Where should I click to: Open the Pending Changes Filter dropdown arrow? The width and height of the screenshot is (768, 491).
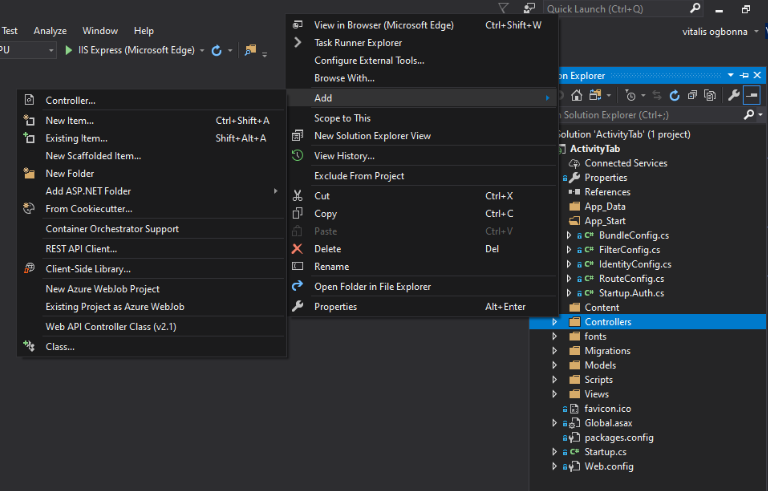click(x=643, y=96)
